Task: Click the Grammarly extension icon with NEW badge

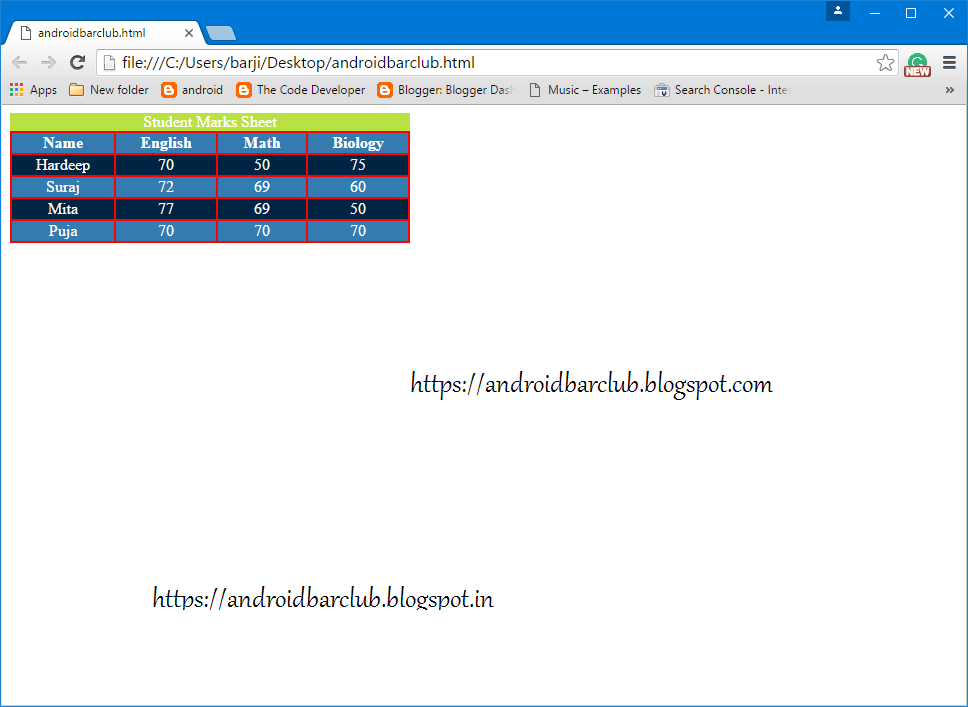Action: (917, 62)
